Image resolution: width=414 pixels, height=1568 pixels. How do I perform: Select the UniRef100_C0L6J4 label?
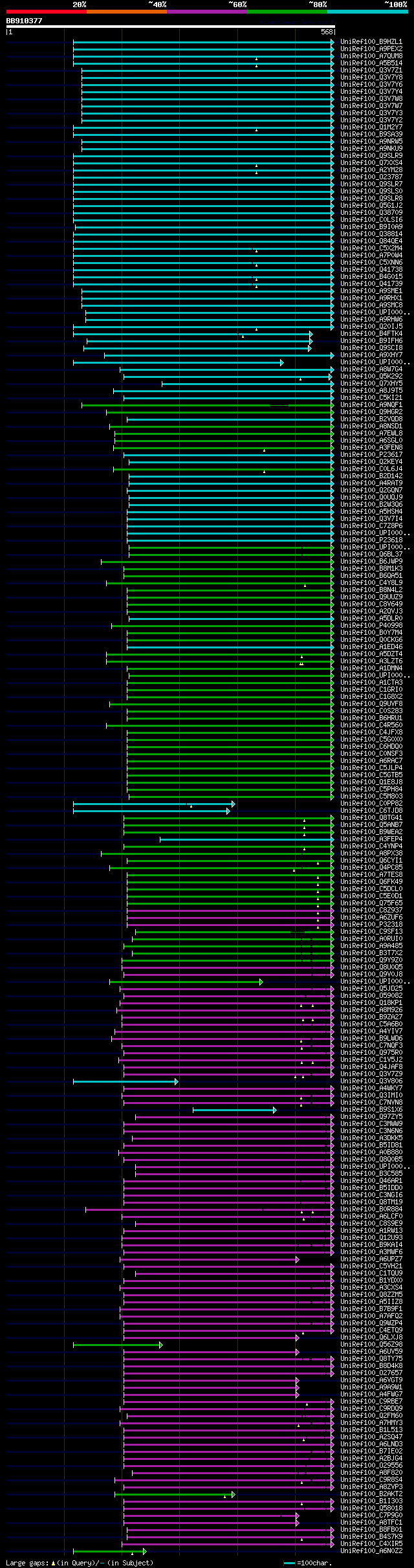tap(371, 469)
